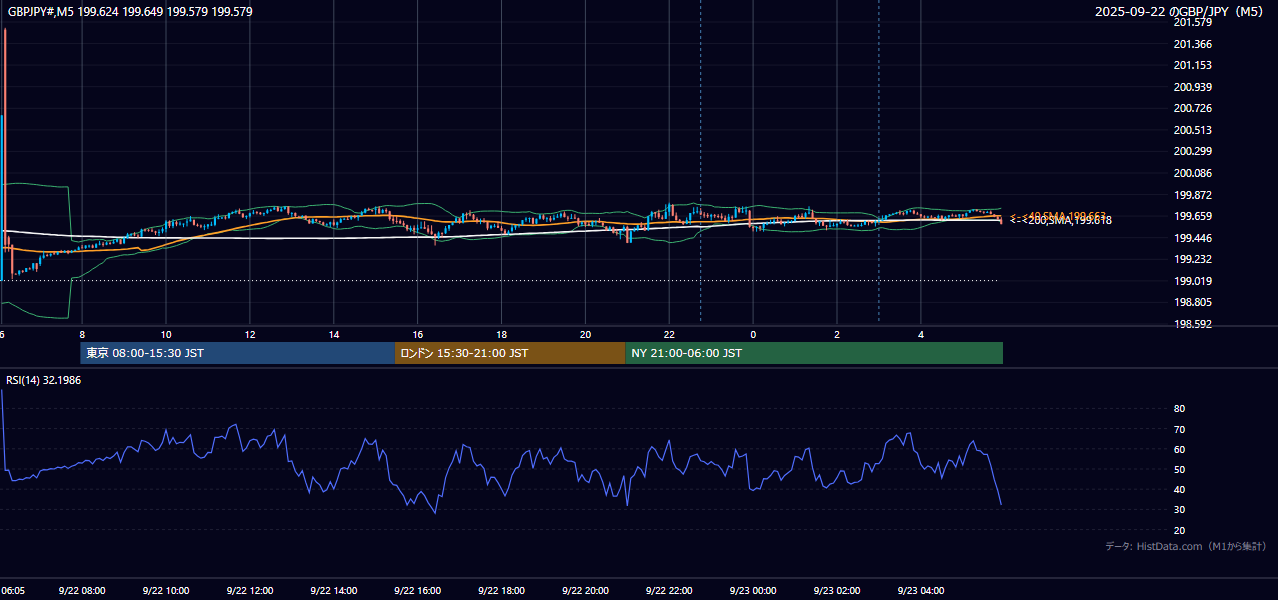Click price axis label 201.366
The width and height of the screenshot is (1278, 600).
click(1192, 44)
